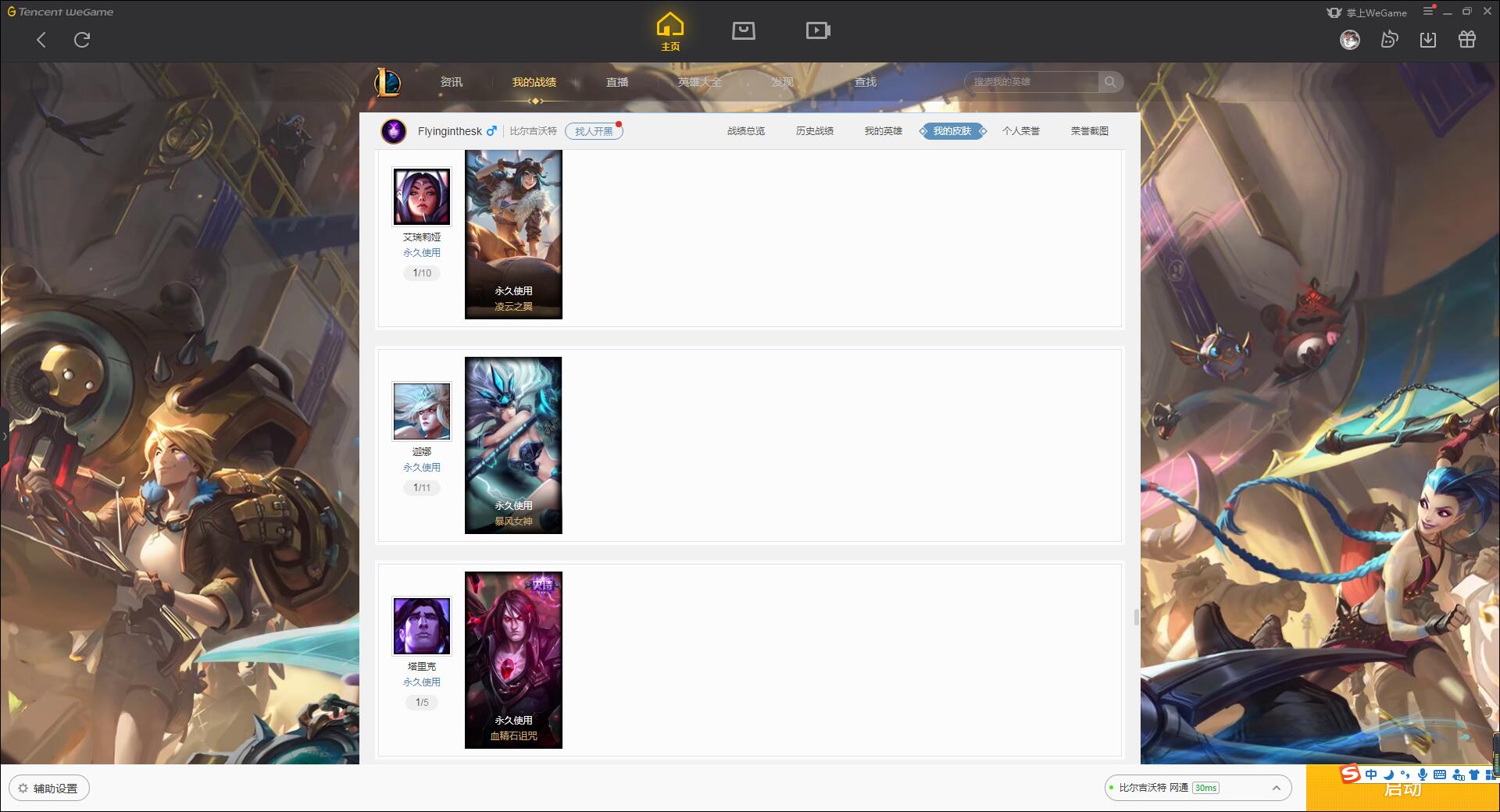The height and width of the screenshot is (812, 1500).
Task: Open the Sogou skin shirt icon
Action: (1474, 775)
